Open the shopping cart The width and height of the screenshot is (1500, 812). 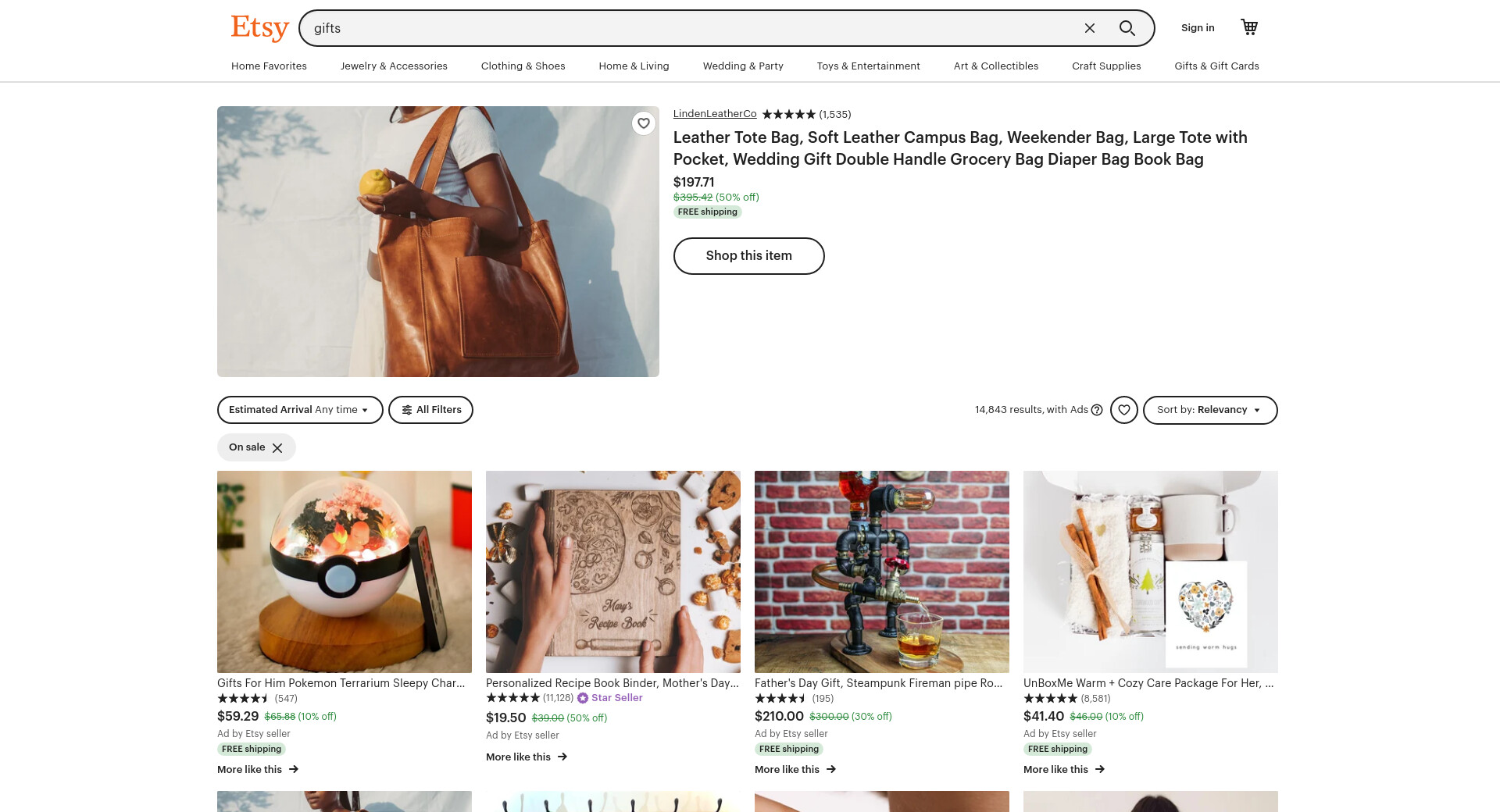point(1249,27)
